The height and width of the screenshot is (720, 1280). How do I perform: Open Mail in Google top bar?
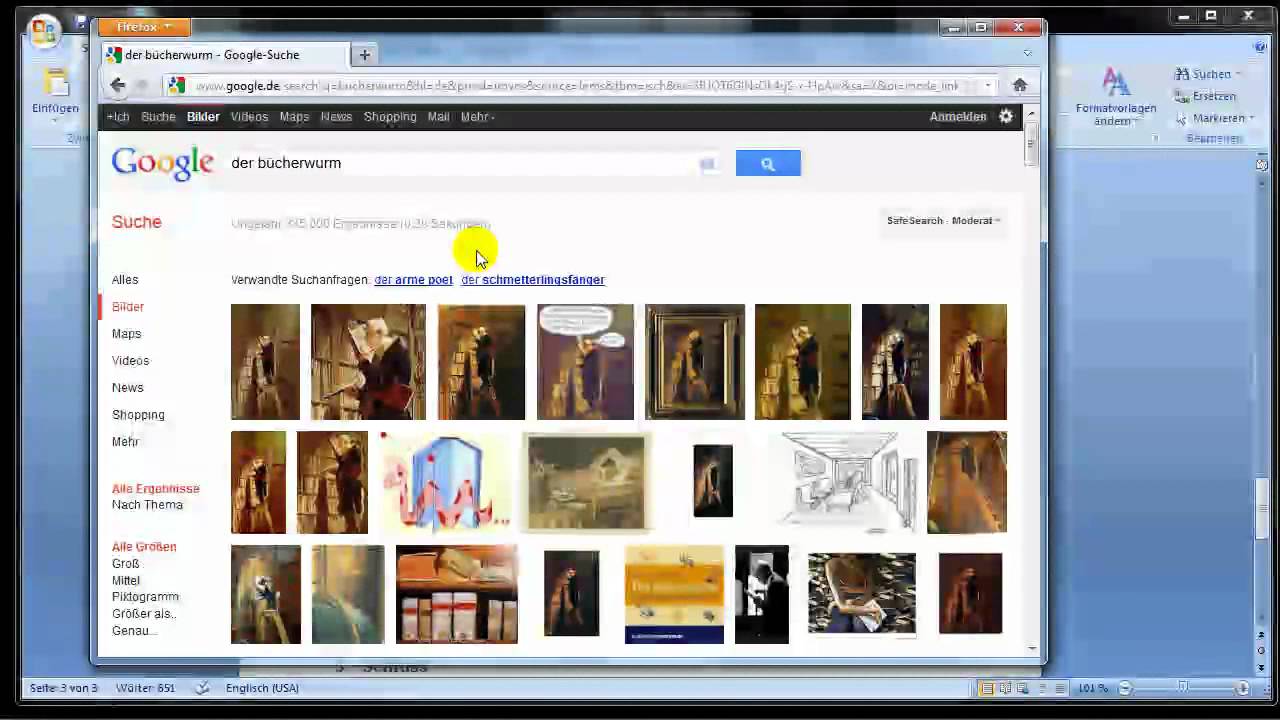pyautogui.click(x=438, y=117)
